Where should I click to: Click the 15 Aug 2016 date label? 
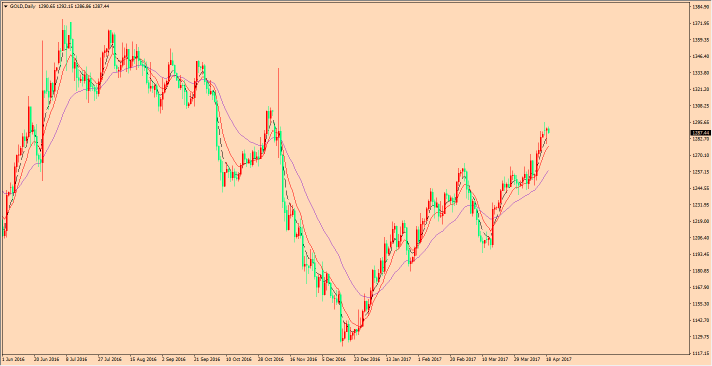tap(143, 359)
